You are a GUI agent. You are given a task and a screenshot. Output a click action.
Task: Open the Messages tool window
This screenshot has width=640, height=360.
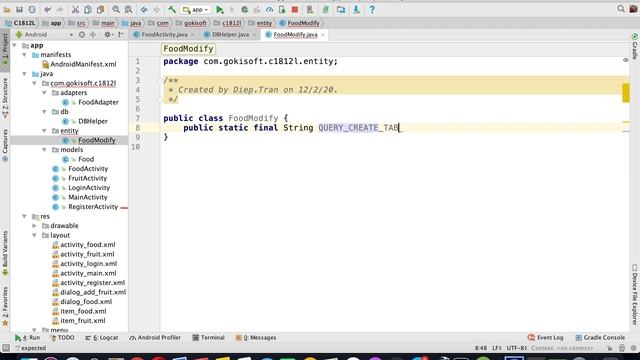tap(256, 338)
